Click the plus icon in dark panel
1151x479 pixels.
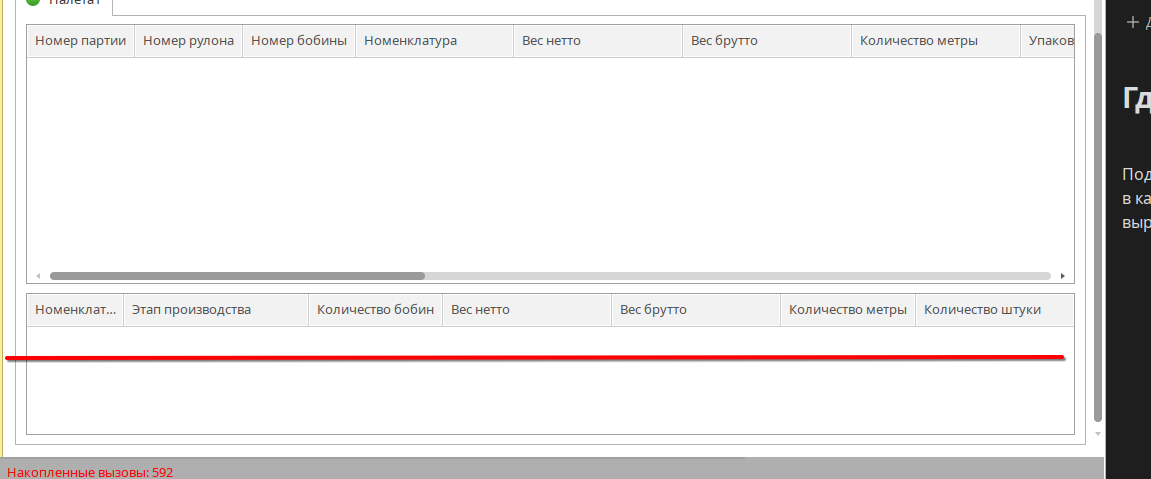pos(1132,21)
